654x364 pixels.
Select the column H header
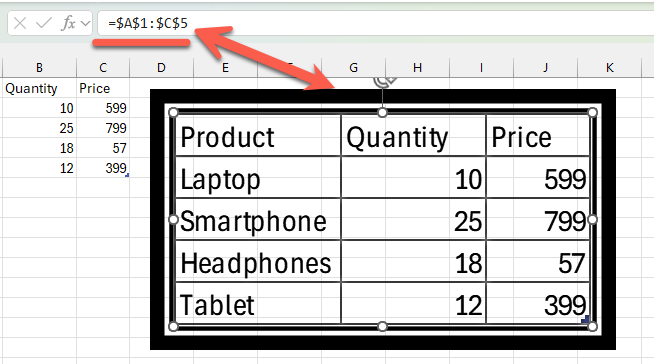(x=418, y=68)
